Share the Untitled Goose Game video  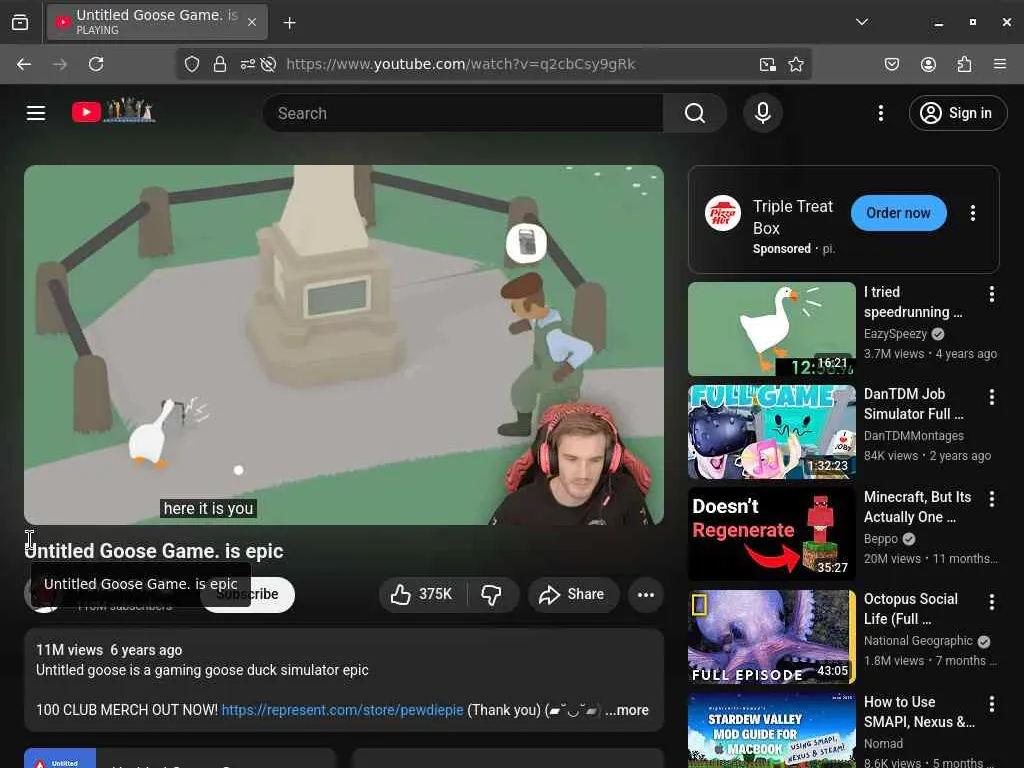click(x=573, y=594)
